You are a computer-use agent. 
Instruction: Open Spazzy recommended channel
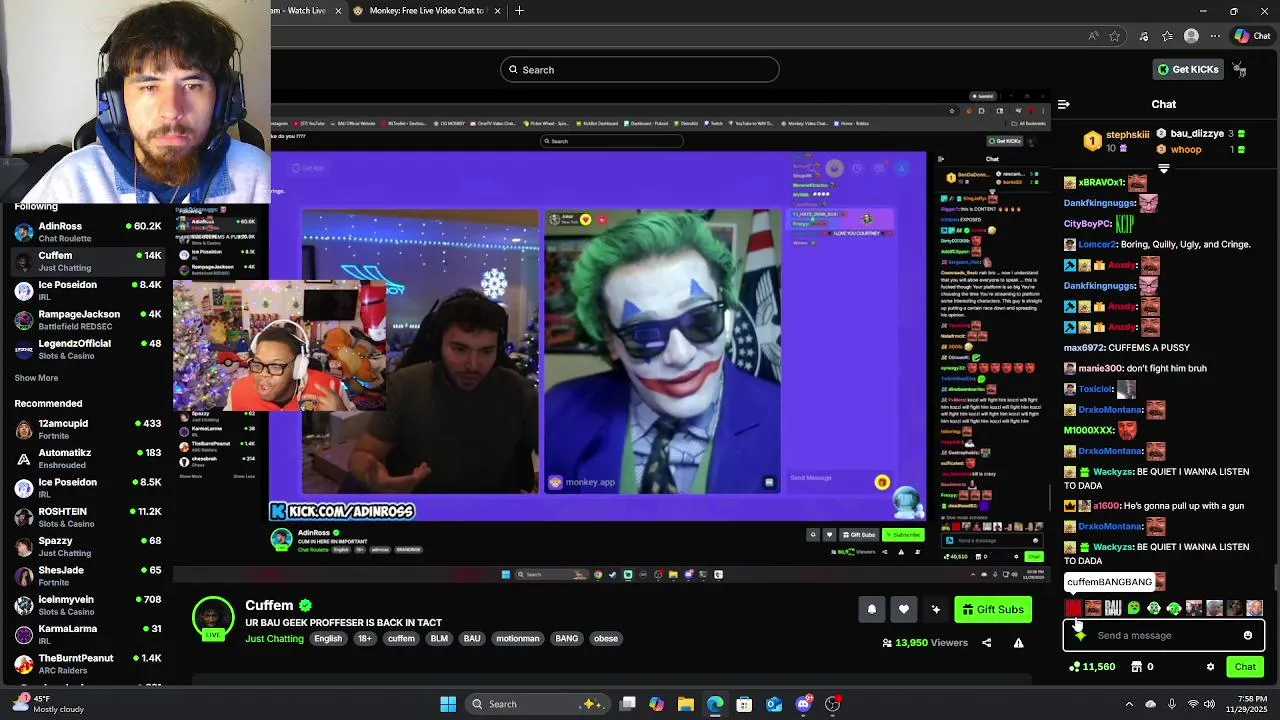(x=88, y=546)
